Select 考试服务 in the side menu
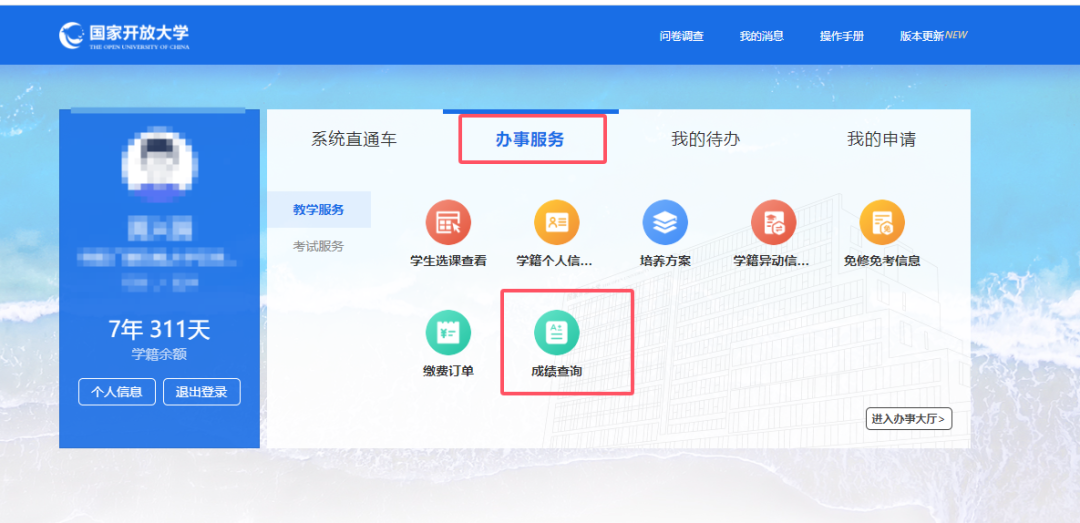 coord(319,246)
